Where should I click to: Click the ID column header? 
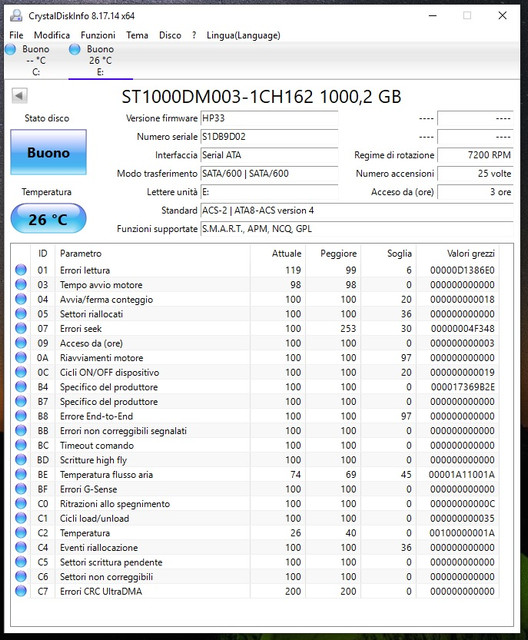click(42, 253)
